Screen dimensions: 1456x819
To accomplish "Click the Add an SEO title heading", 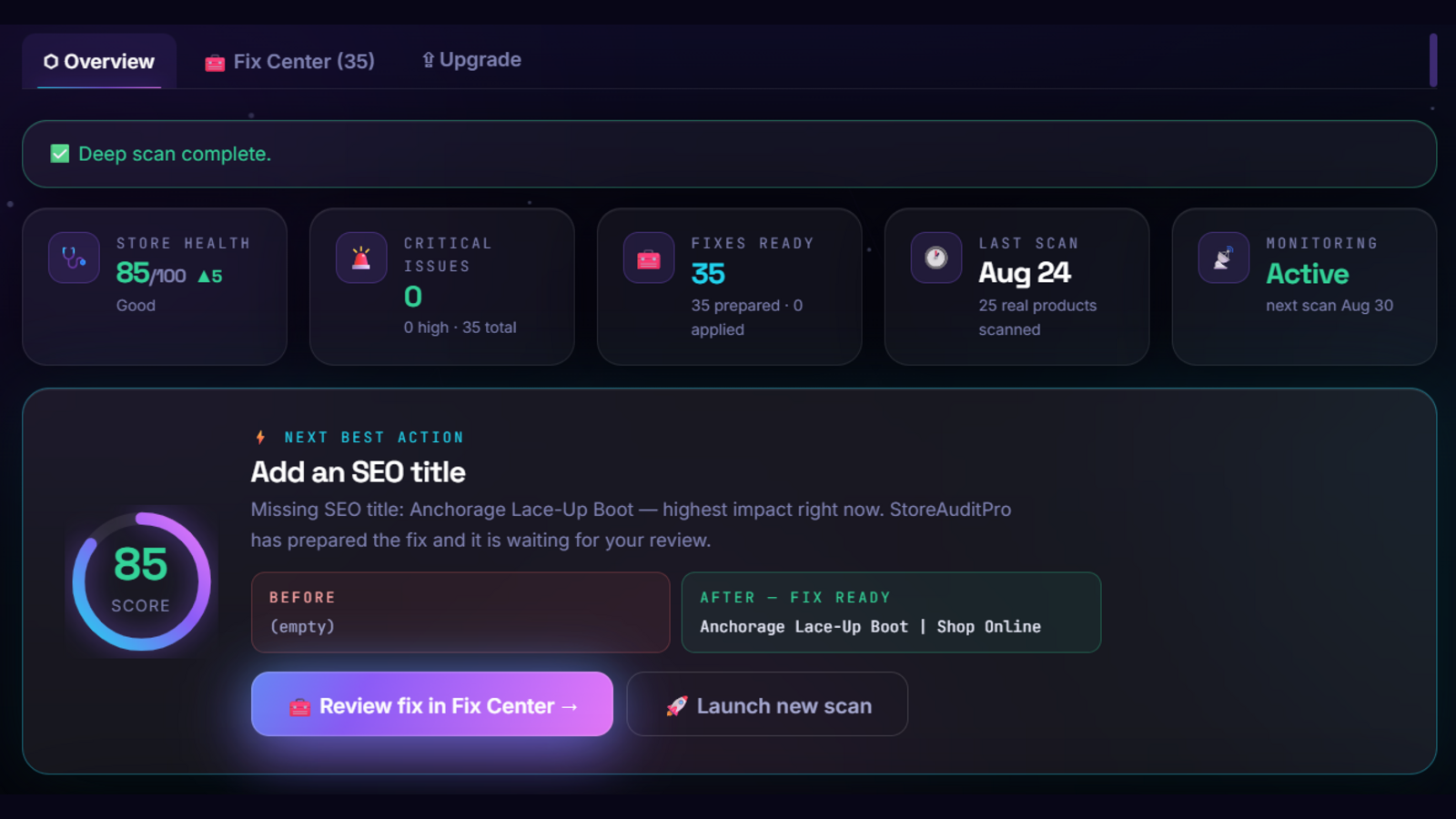I will coord(358,472).
